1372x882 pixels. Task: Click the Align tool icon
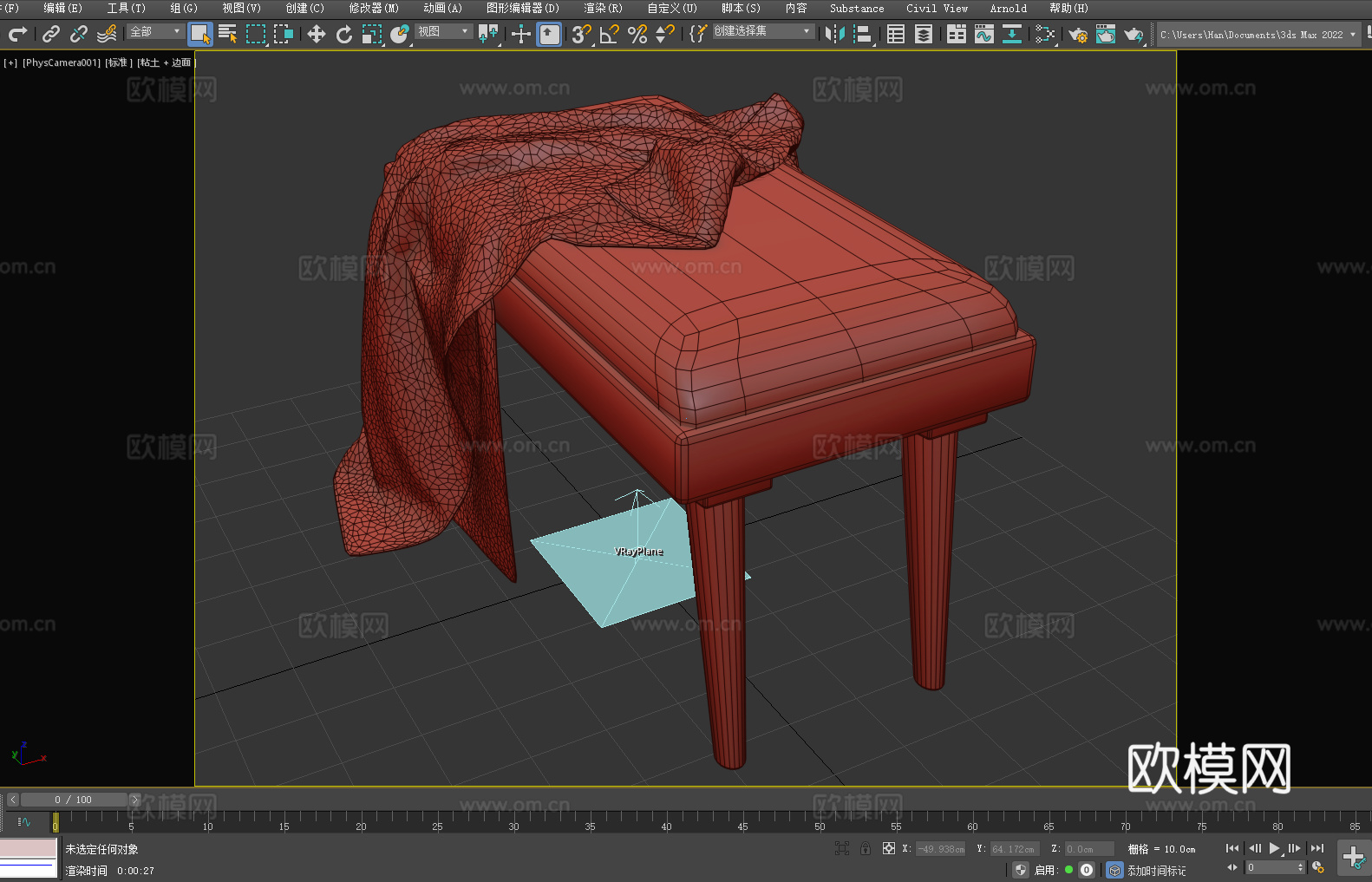point(863,34)
